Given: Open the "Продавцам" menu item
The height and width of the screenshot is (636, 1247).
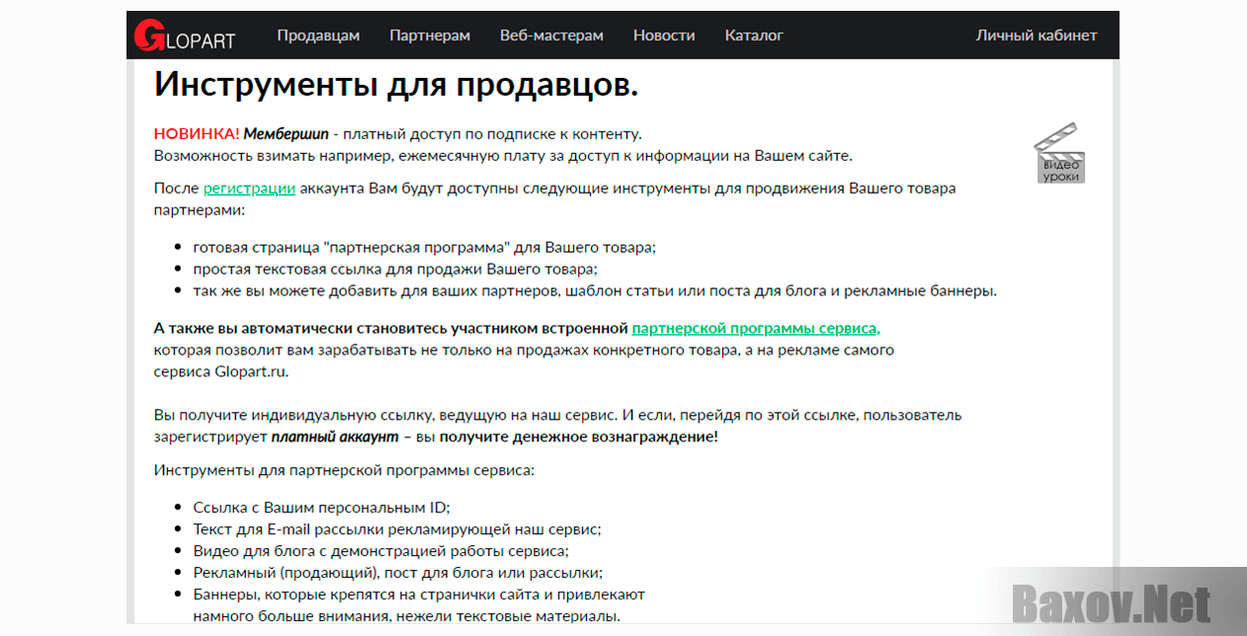Looking at the screenshot, I should point(318,35).
